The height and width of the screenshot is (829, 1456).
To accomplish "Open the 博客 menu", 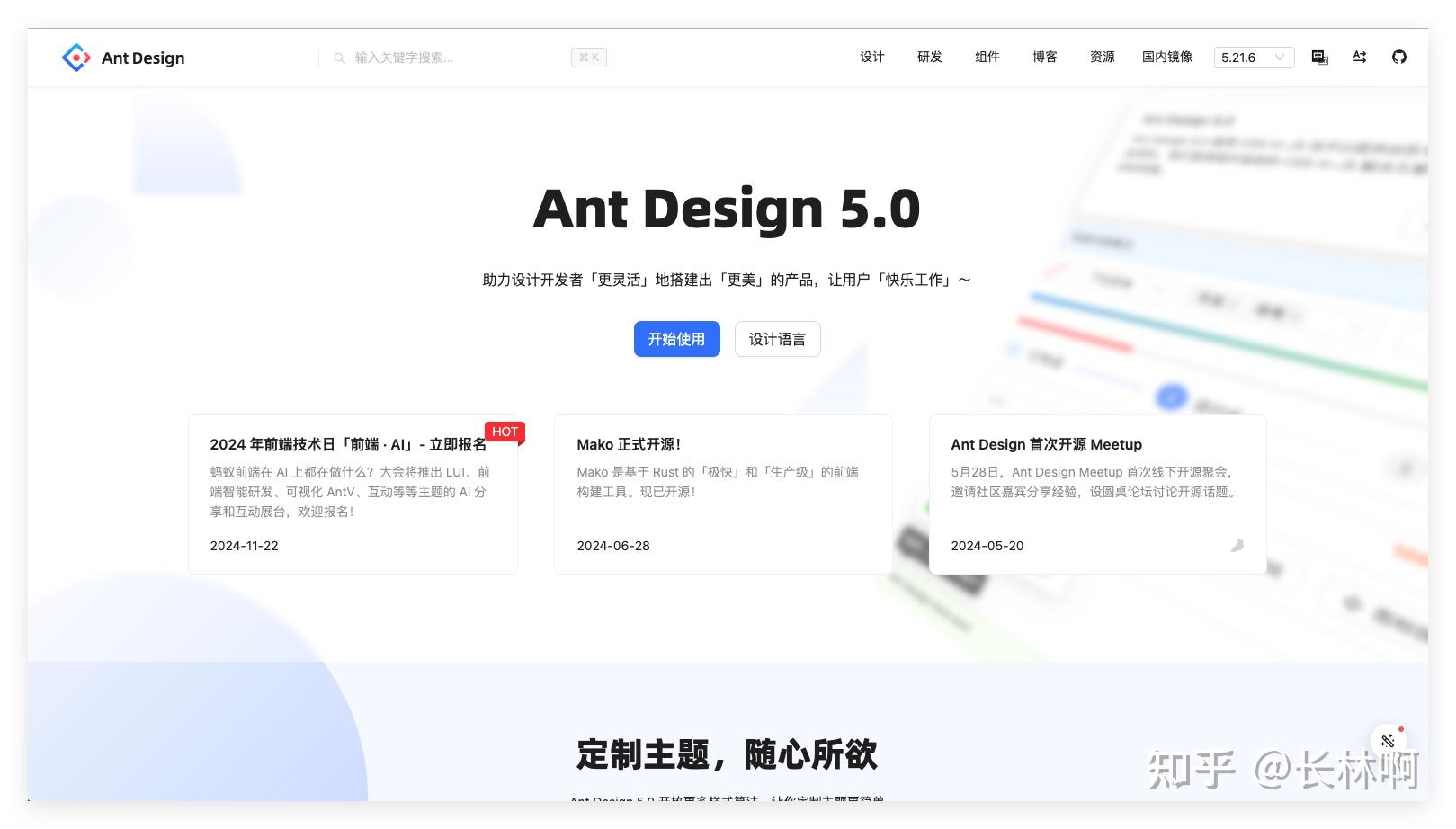I will (1044, 57).
